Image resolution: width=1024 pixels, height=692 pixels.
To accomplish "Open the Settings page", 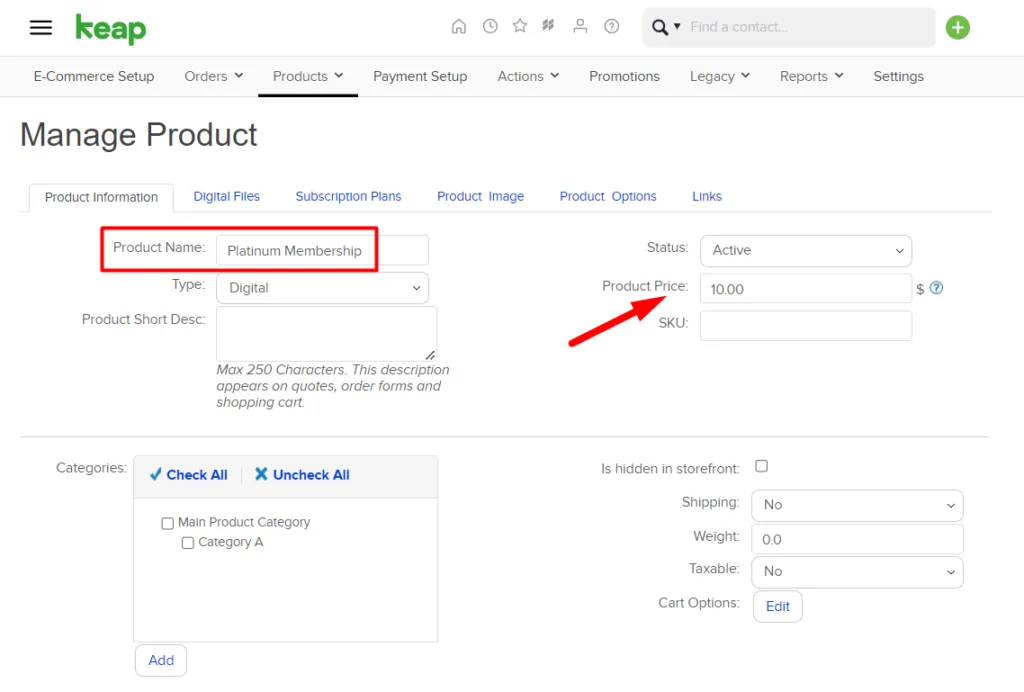I will click(898, 76).
